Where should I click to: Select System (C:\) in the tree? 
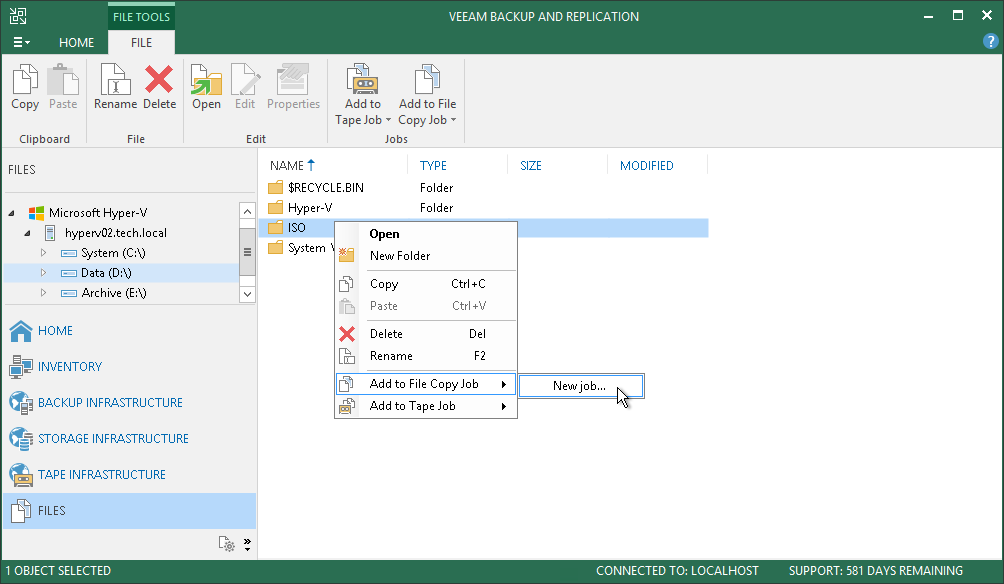pos(113,253)
